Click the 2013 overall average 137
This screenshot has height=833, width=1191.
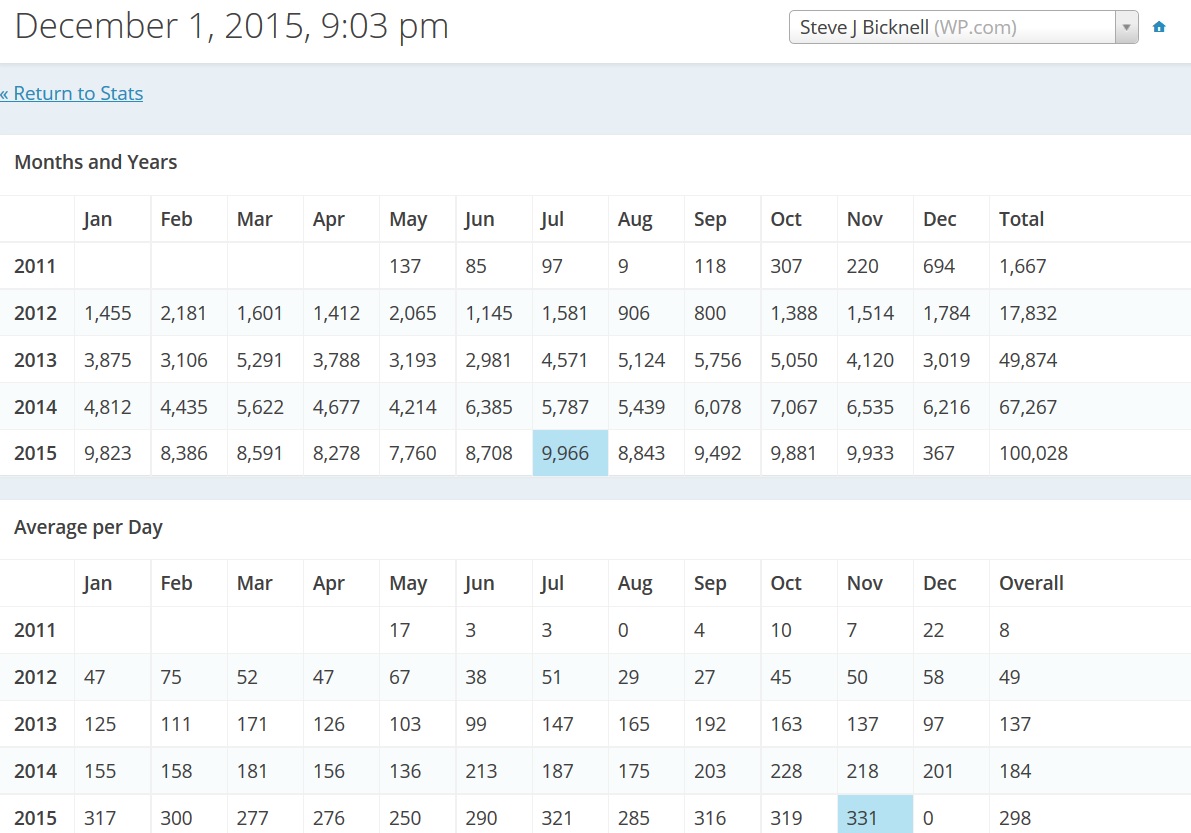[x=1014, y=724]
